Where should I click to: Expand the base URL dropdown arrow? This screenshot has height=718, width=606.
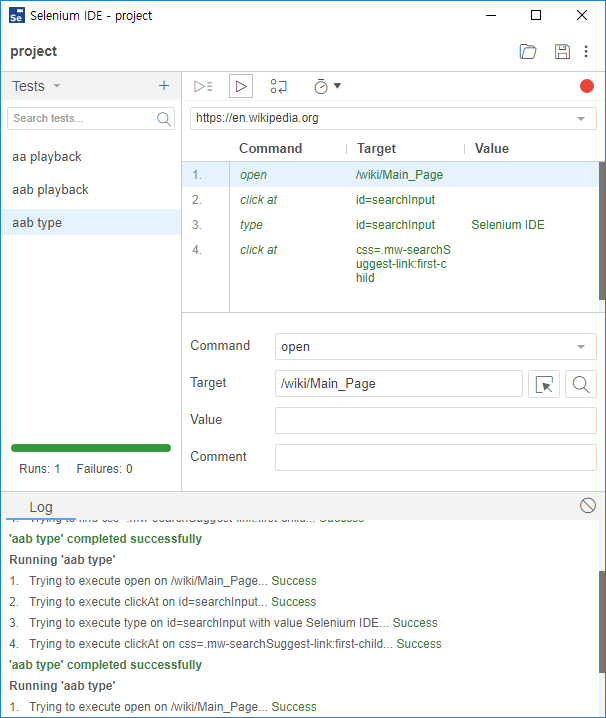pos(581,119)
